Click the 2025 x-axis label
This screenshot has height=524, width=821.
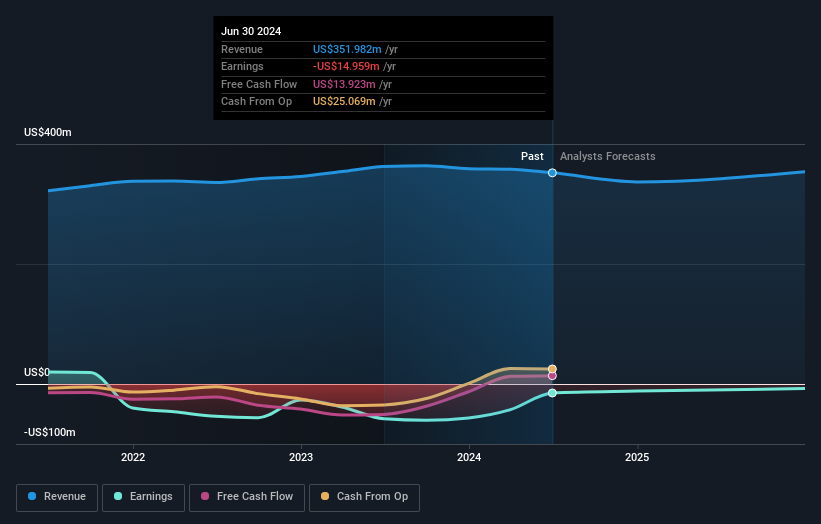pyautogui.click(x=637, y=457)
